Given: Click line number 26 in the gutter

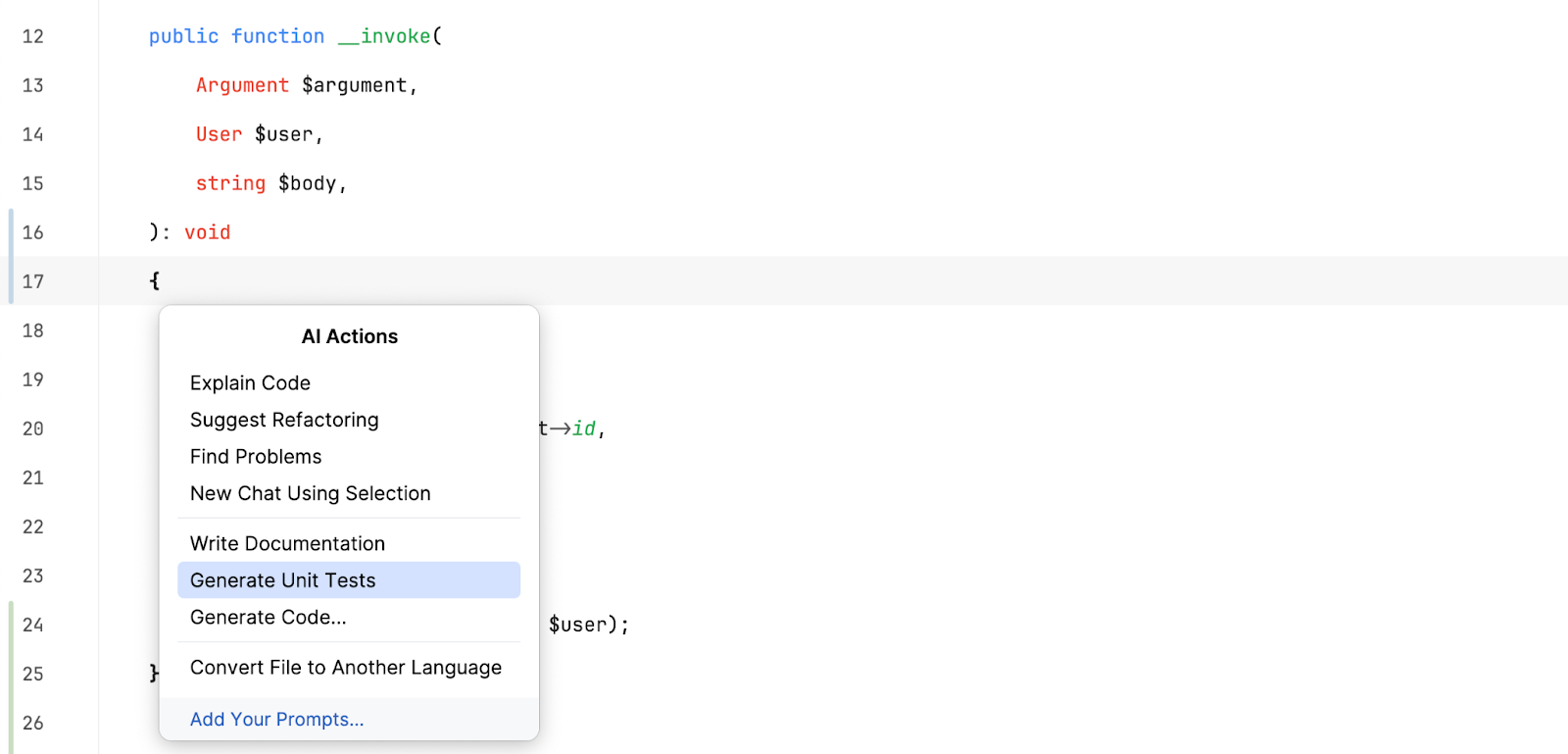Looking at the screenshot, I should coord(33,723).
